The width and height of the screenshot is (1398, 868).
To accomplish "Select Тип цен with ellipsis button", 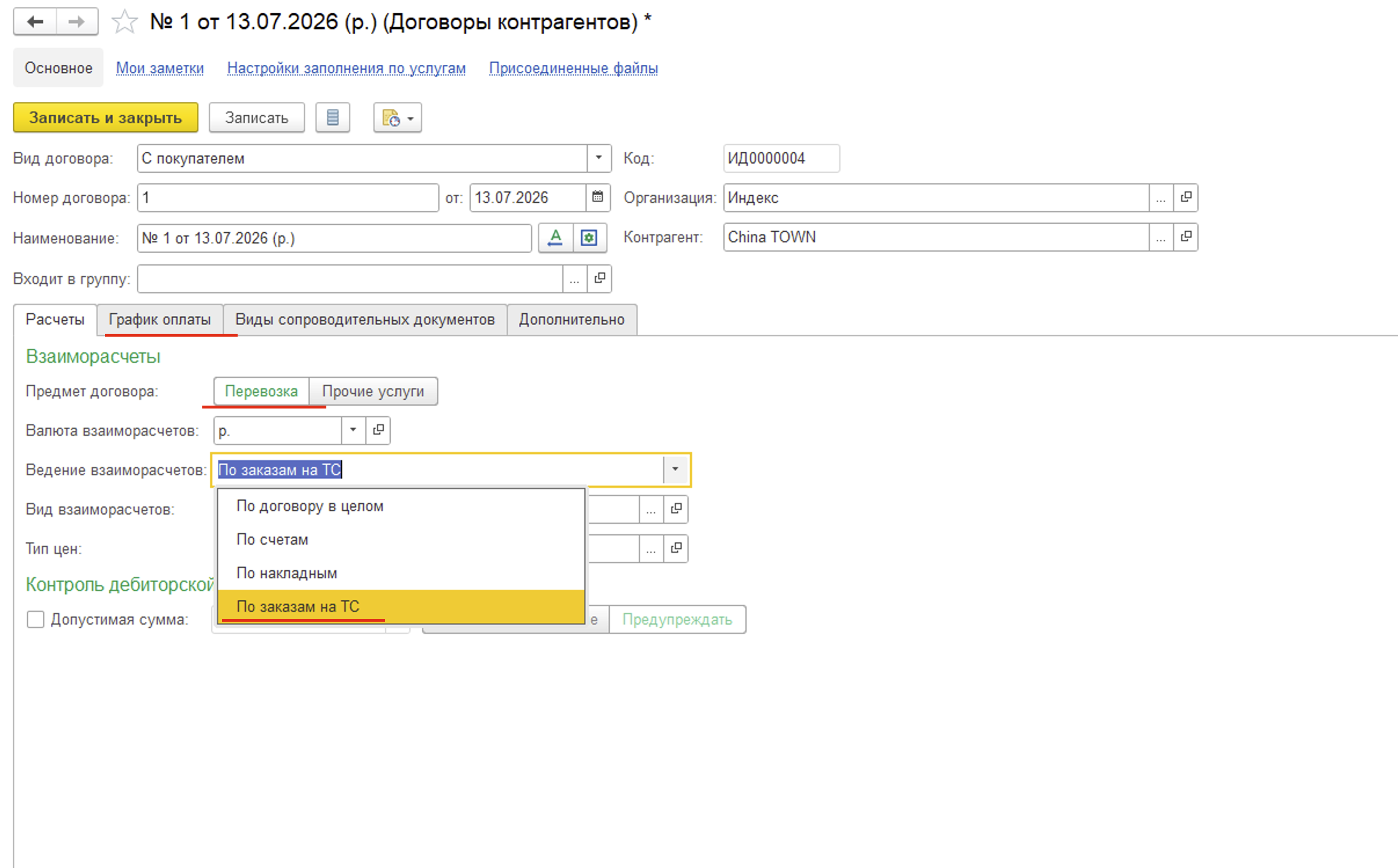I will pos(651,549).
